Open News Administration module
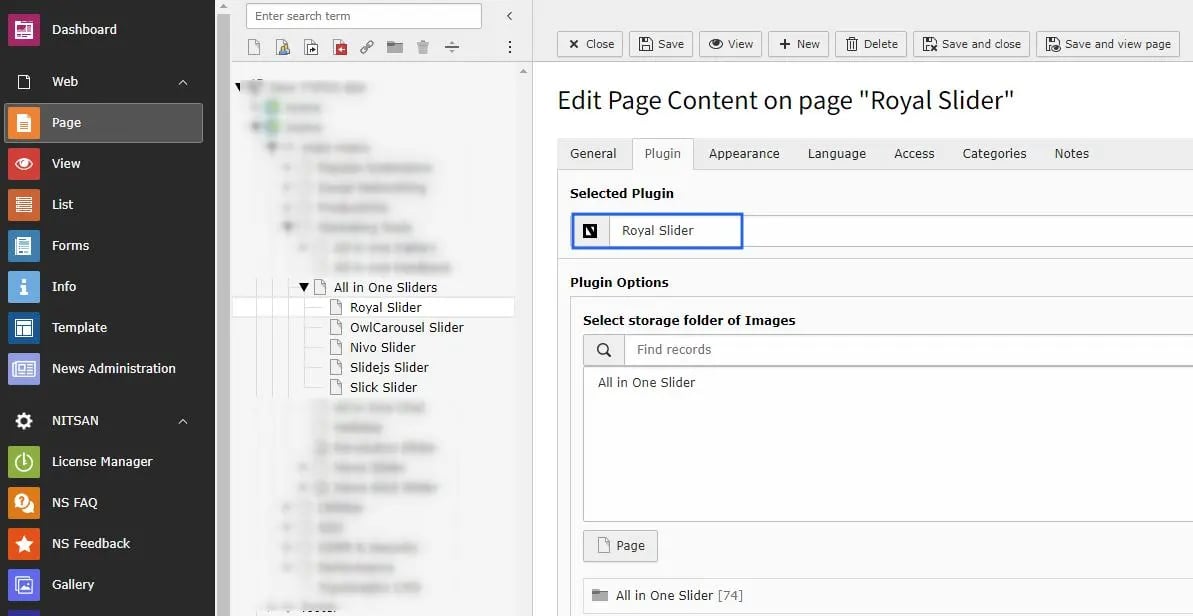This screenshot has width=1193, height=616. pyautogui.click(x=103, y=369)
